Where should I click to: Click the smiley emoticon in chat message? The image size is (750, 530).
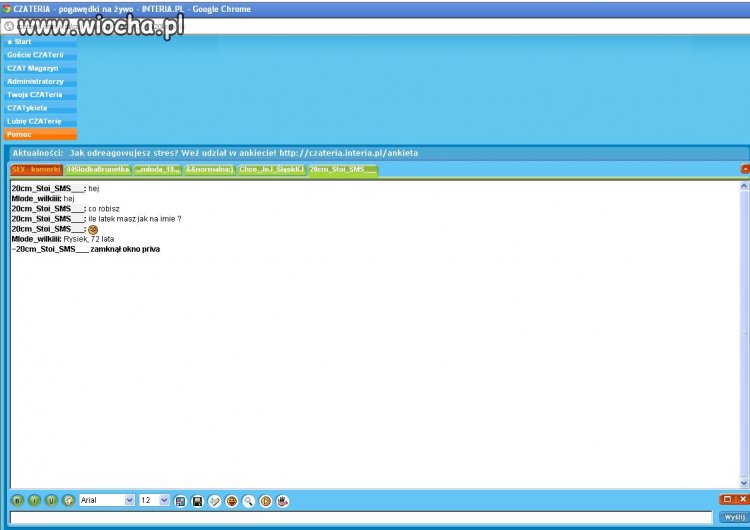[x=93, y=230]
